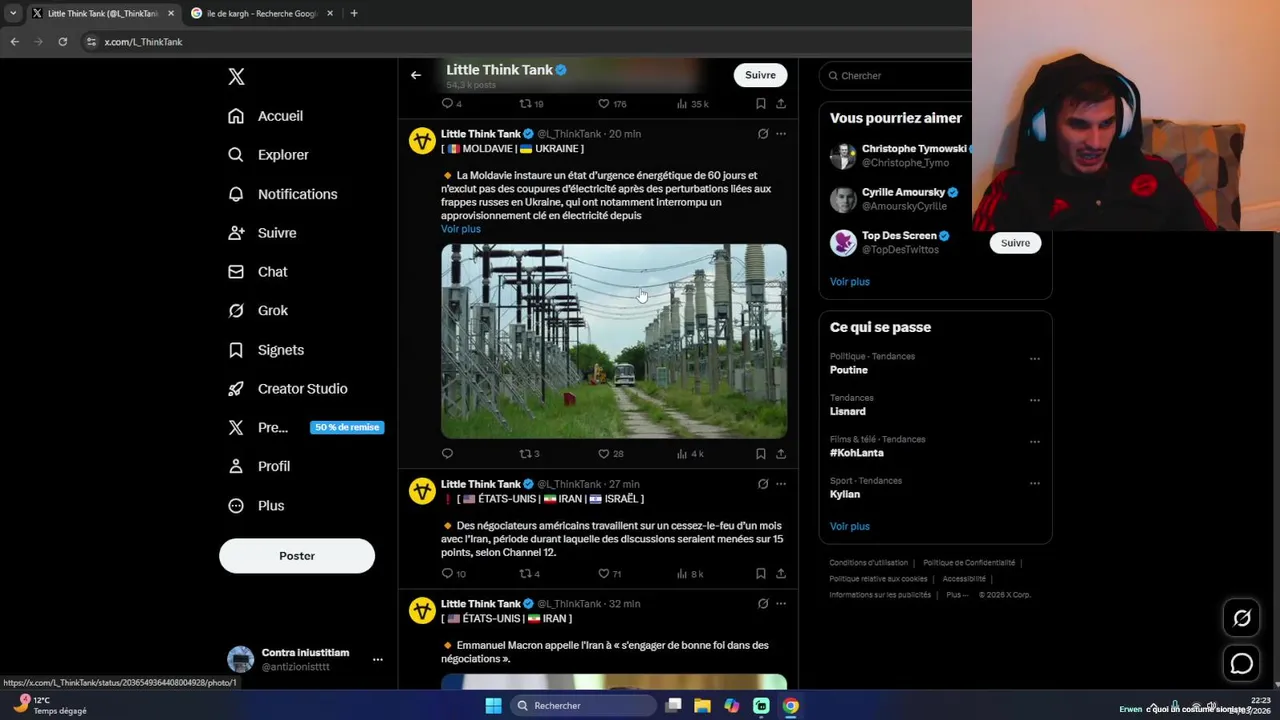Open more options for Lisnard trend

click(x=1035, y=400)
